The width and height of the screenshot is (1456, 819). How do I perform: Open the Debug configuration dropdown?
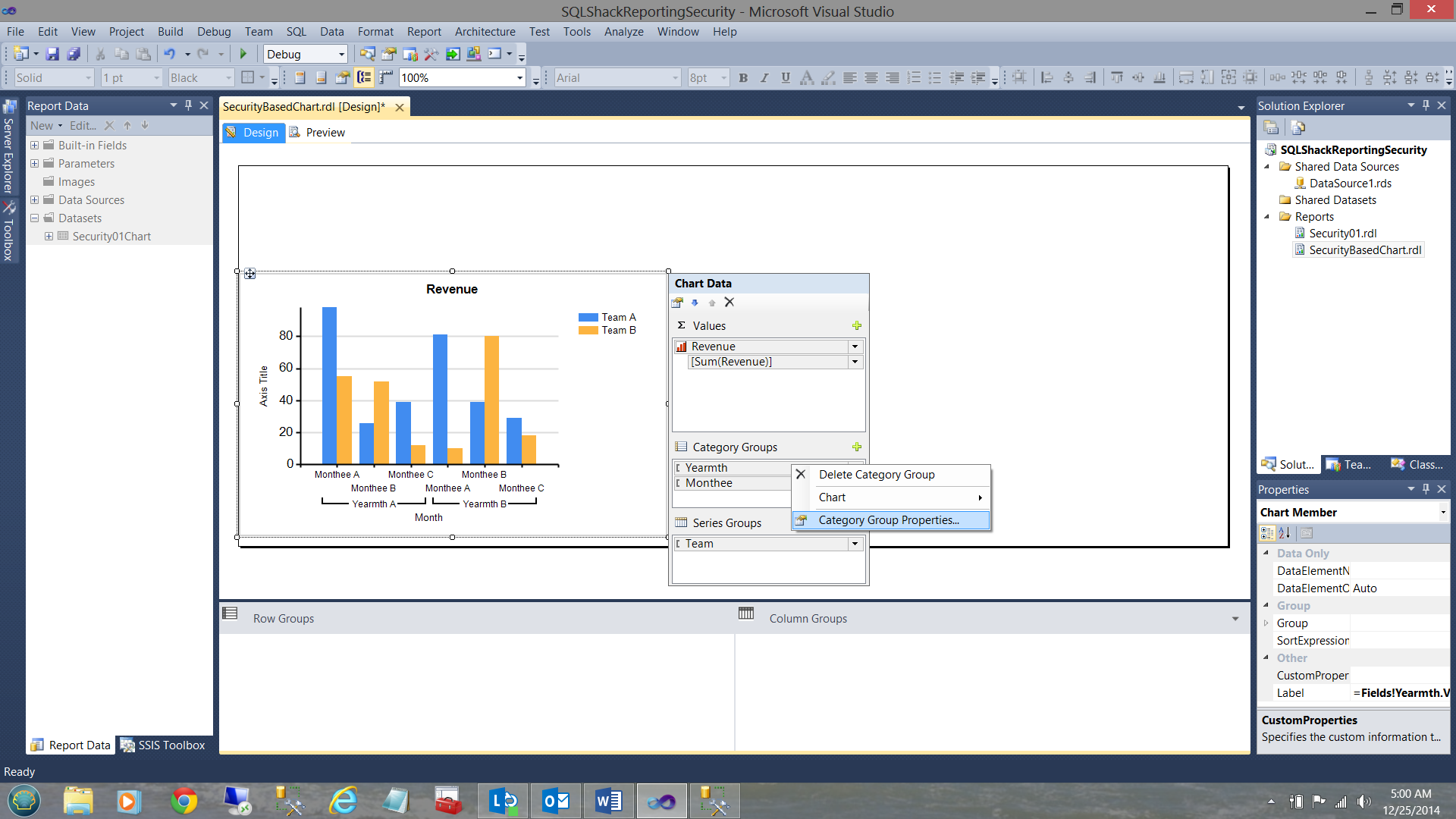tap(341, 54)
